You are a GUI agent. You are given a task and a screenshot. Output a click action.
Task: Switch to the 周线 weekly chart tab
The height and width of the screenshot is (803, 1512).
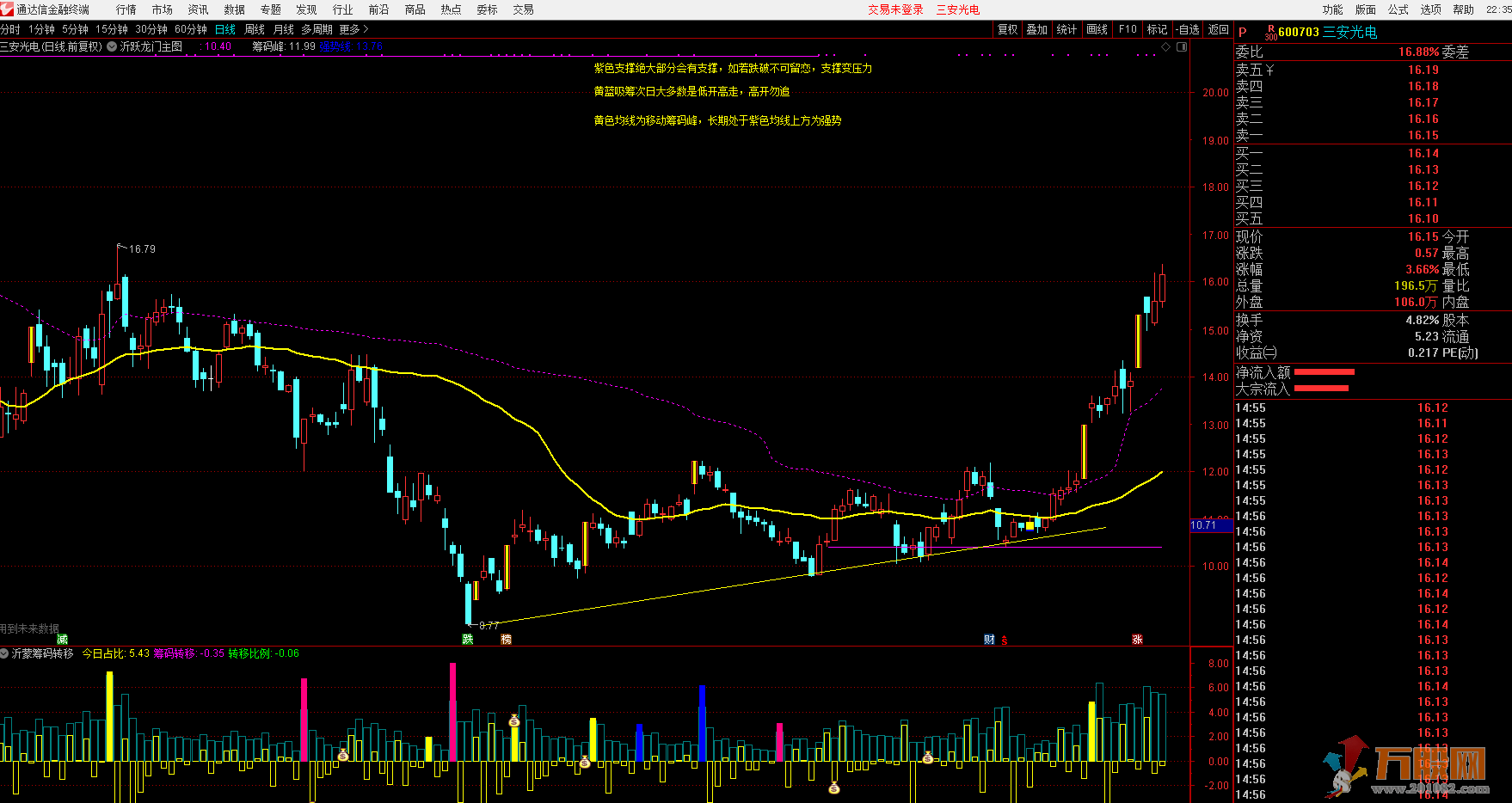coord(255,29)
